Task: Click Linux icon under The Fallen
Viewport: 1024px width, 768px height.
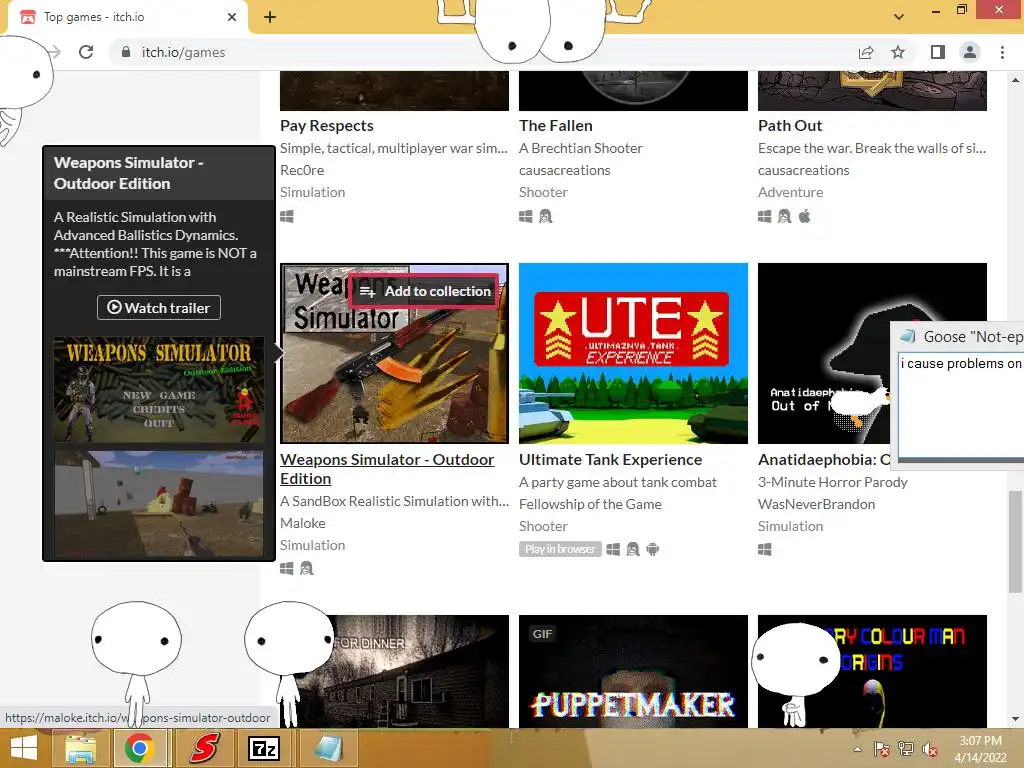Action: point(545,216)
